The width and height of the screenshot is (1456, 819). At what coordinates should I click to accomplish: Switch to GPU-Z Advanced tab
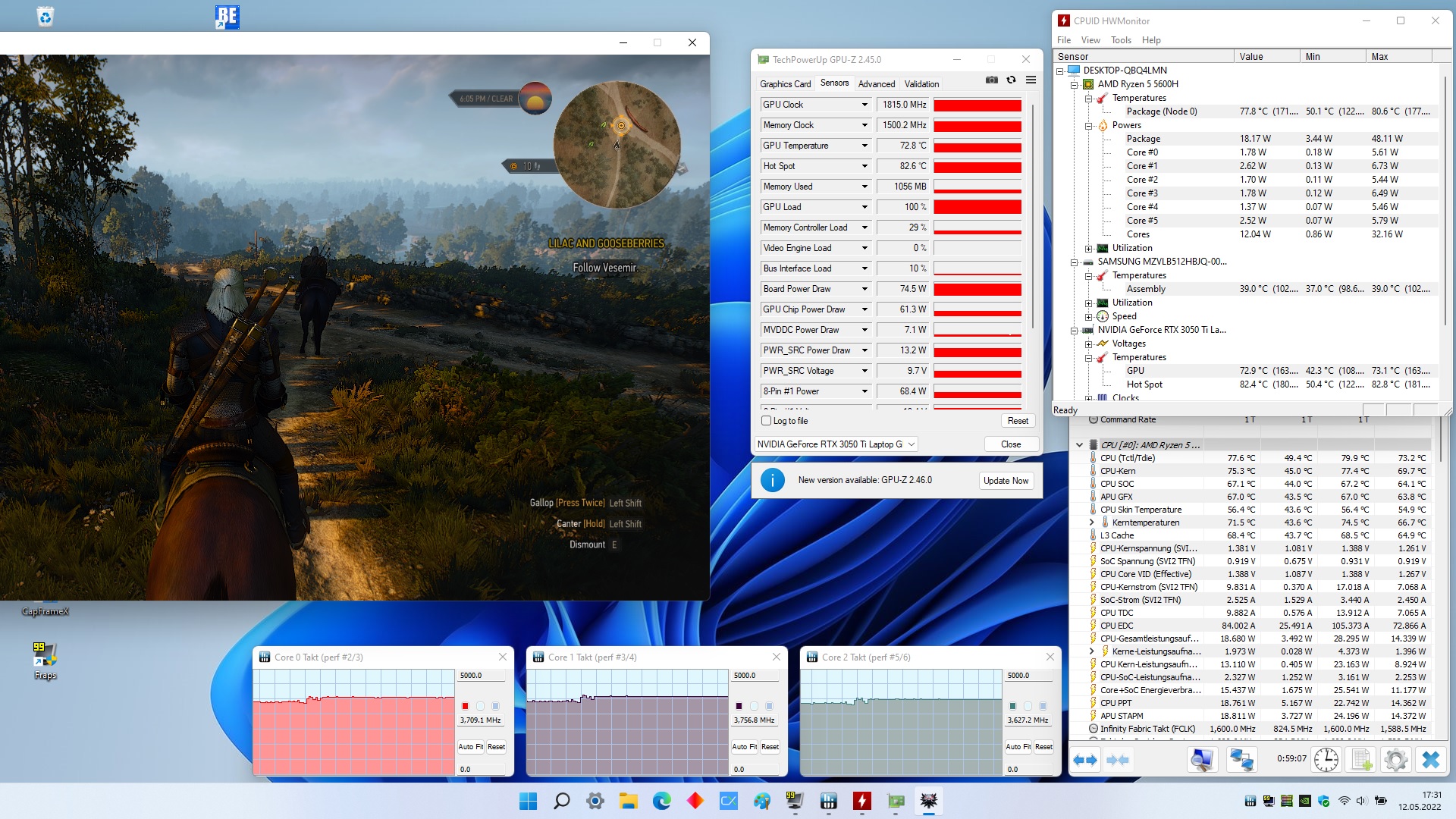click(x=876, y=84)
